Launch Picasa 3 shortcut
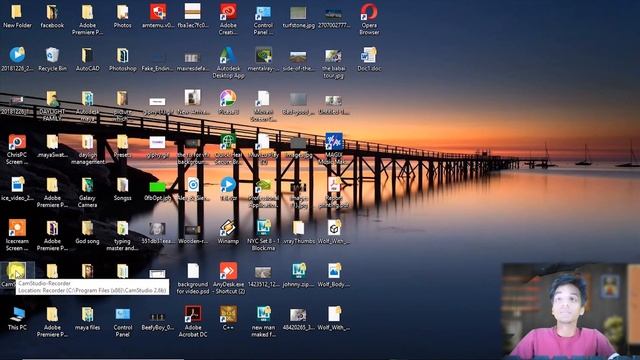 (228, 102)
